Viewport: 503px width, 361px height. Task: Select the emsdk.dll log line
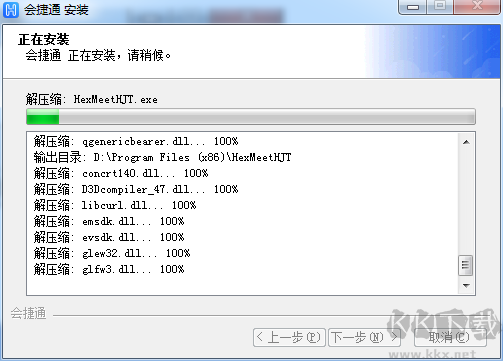point(109,221)
